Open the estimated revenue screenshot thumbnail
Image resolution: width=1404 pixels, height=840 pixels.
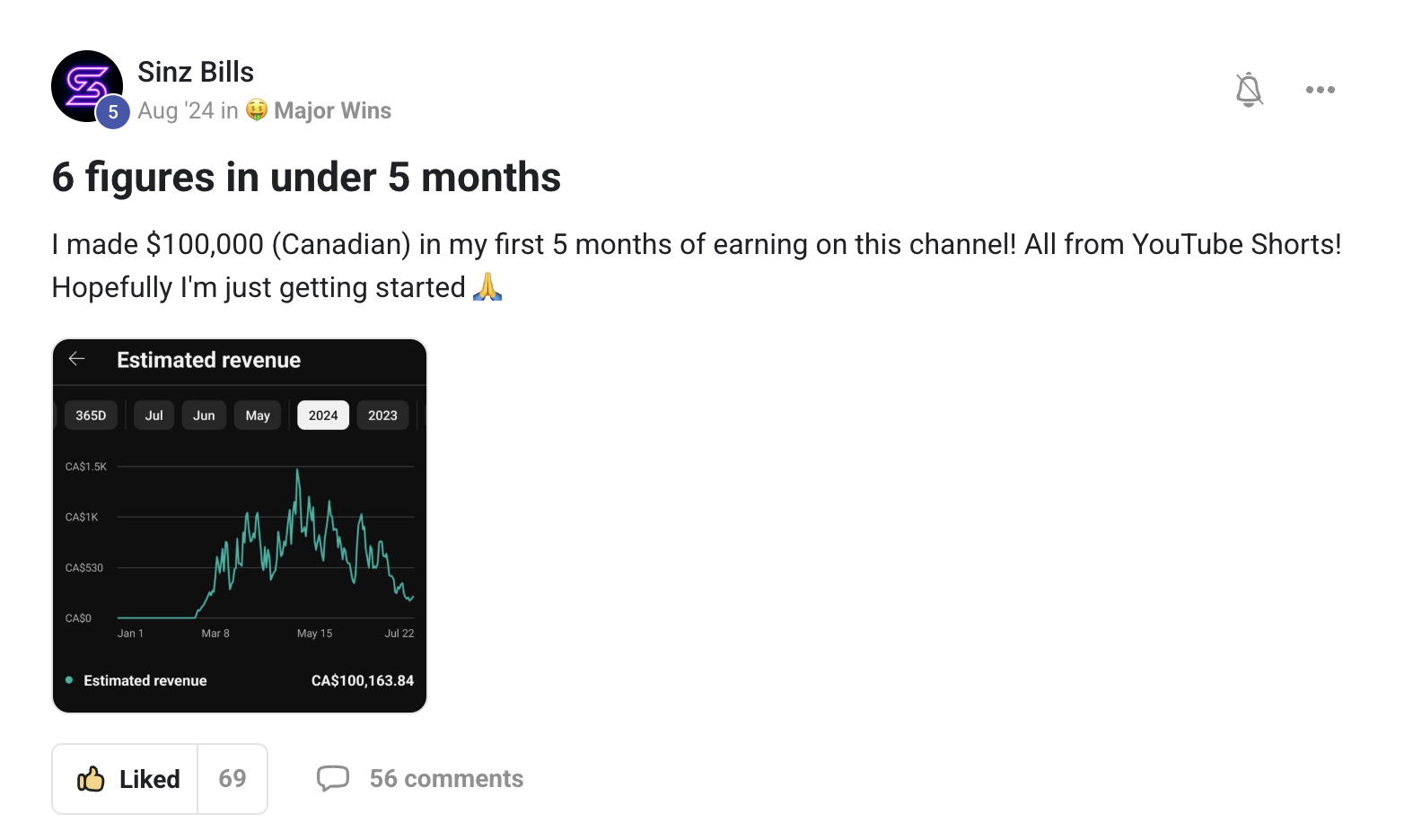pyautogui.click(x=240, y=538)
